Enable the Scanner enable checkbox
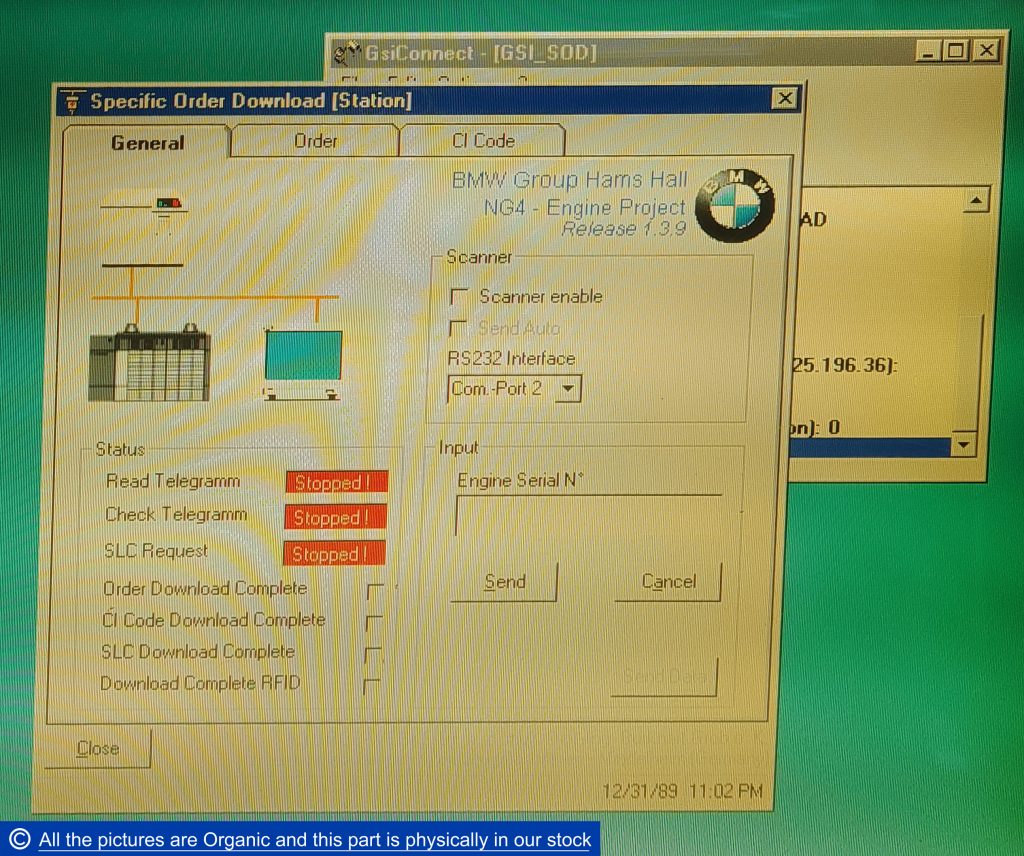Image resolution: width=1024 pixels, height=856 pixels. tap(460, 297)
